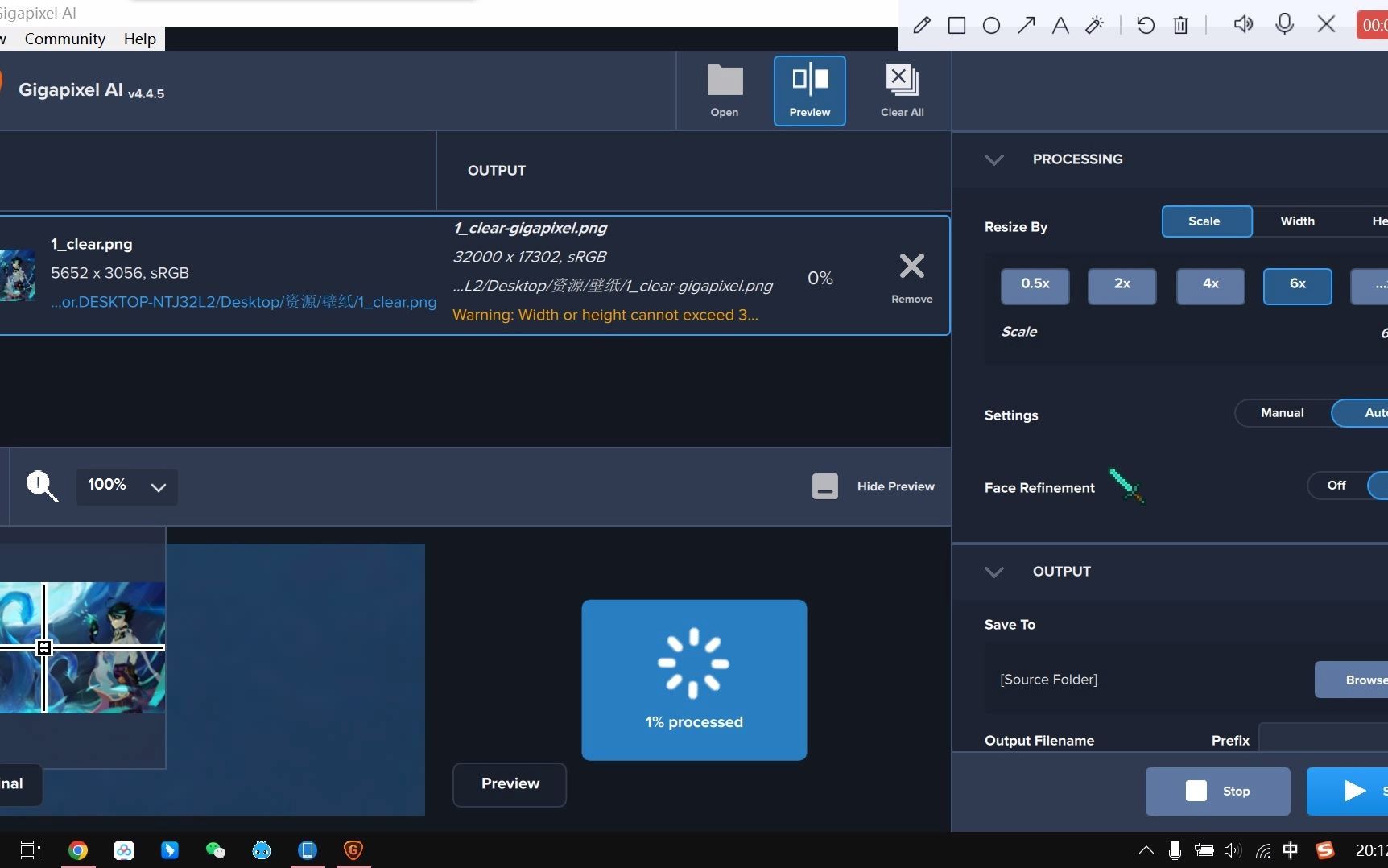Open Chrome from the taskbar
The height and width of the screenshot is (868, 1388).
(x=78, y=850)
